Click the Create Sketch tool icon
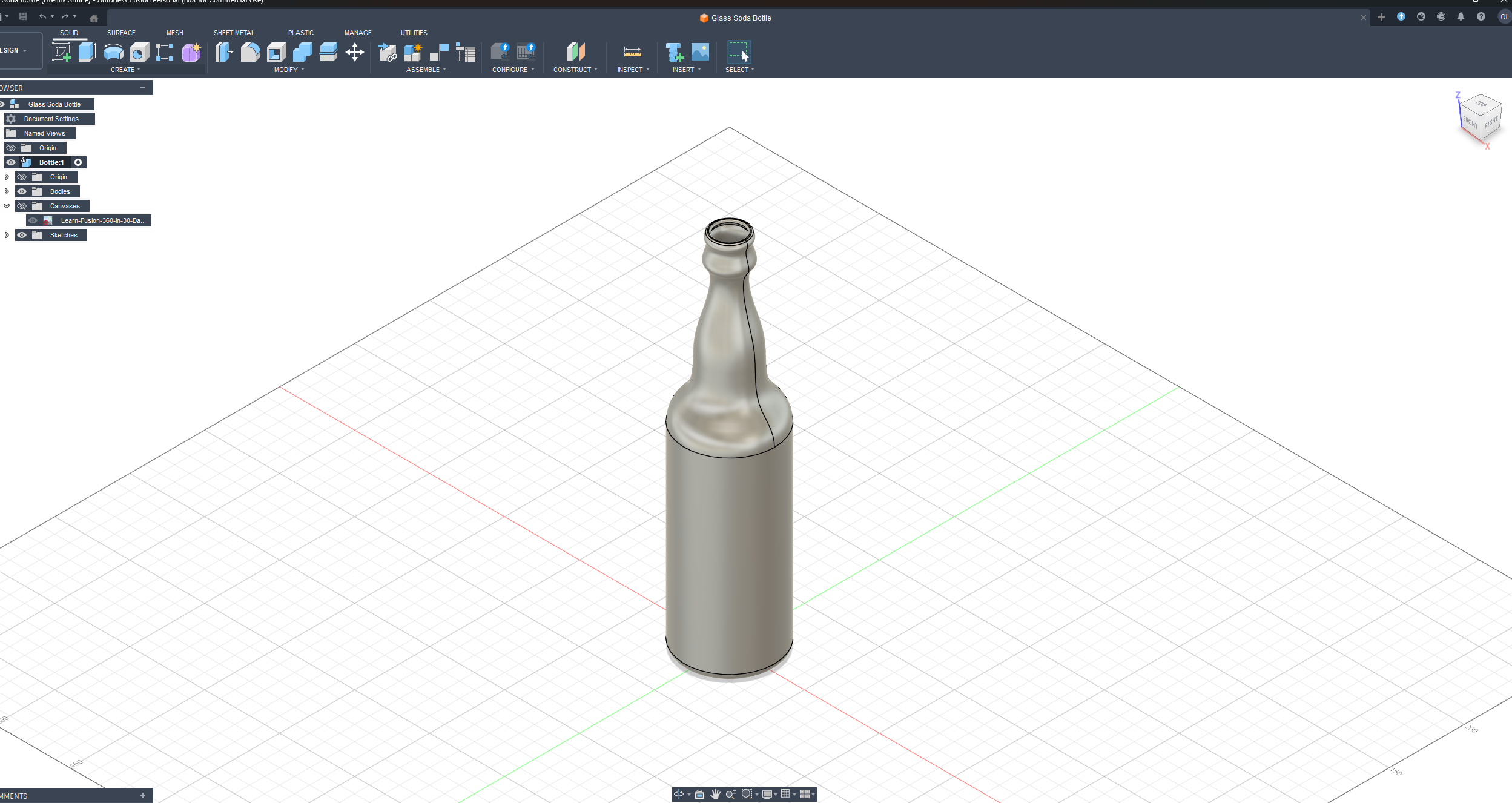The width and height of the screenshot is (1512, 803). click(61, 52)
